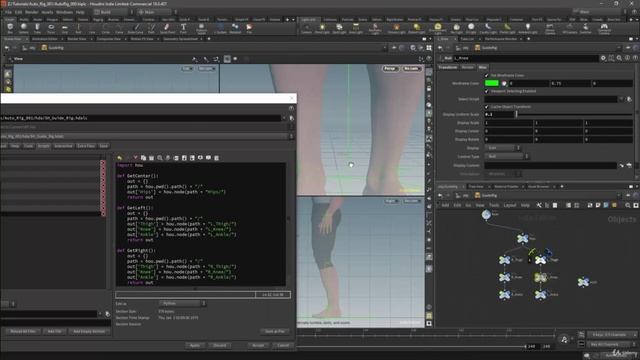Viewport: 640px width, 360px height.
Task: Switch to the Misc parameter tab
Action: coord(483,67)
